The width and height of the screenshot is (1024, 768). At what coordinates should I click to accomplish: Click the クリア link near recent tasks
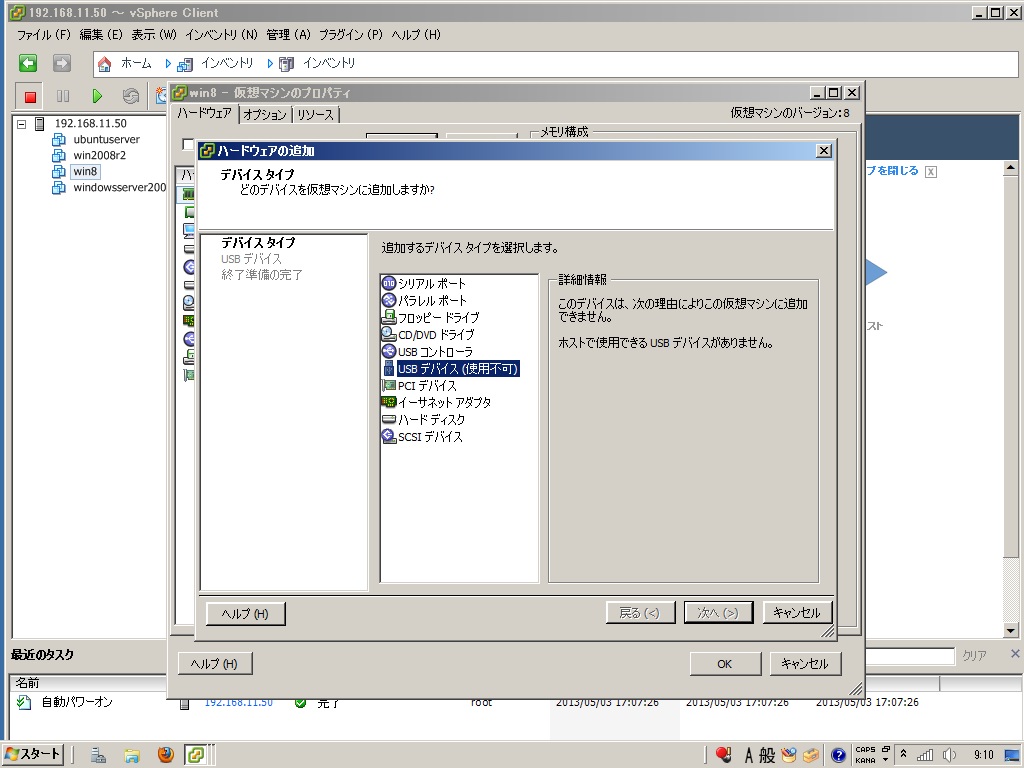pyautogui.click(x=974, y=655)
